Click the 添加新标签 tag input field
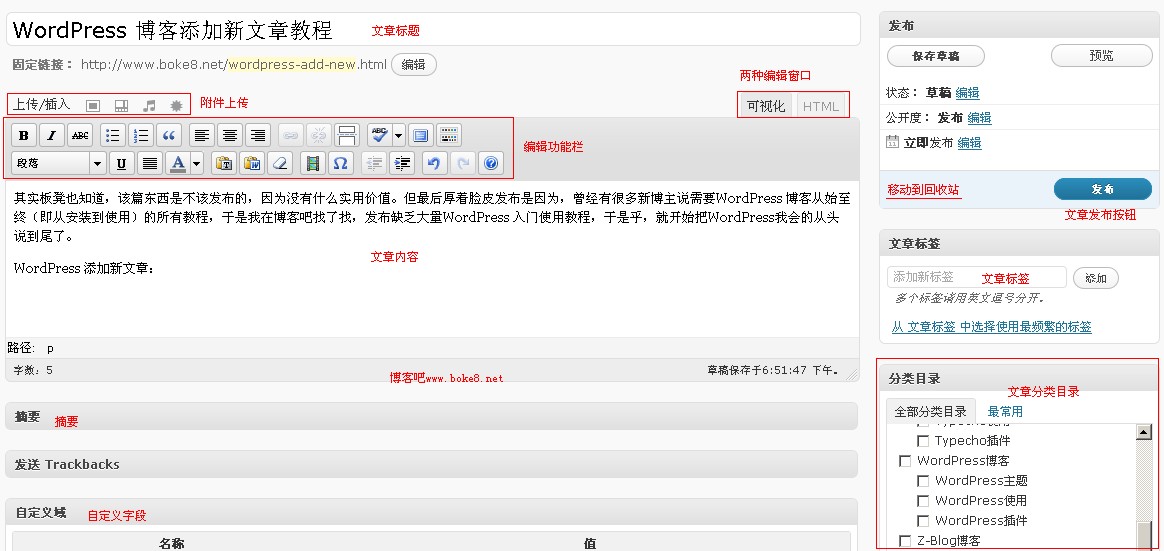1164x551 pixels. click(x=976, y=277)
